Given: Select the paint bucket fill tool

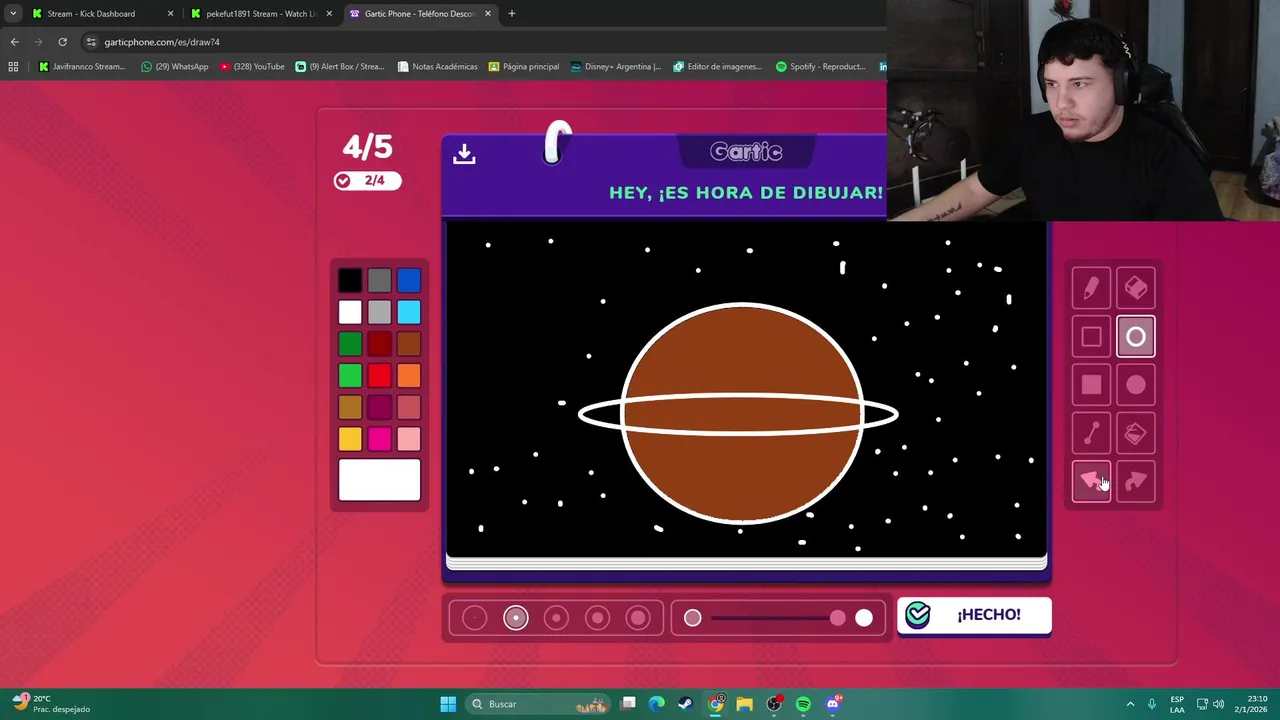Looking at the screenshot, I should pos(1135,433).
